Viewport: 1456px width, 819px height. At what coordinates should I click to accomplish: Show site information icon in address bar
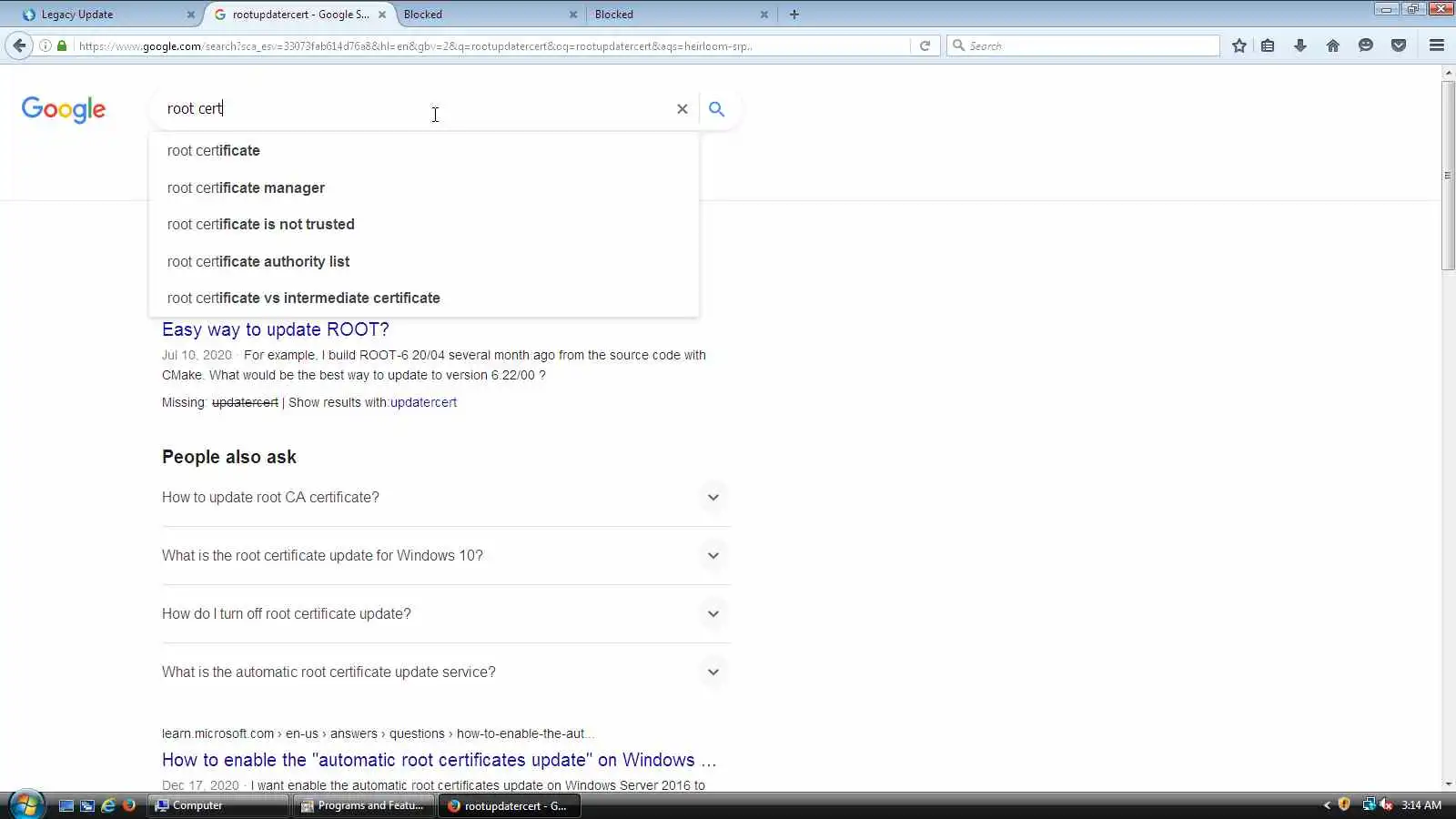[45, 45]
